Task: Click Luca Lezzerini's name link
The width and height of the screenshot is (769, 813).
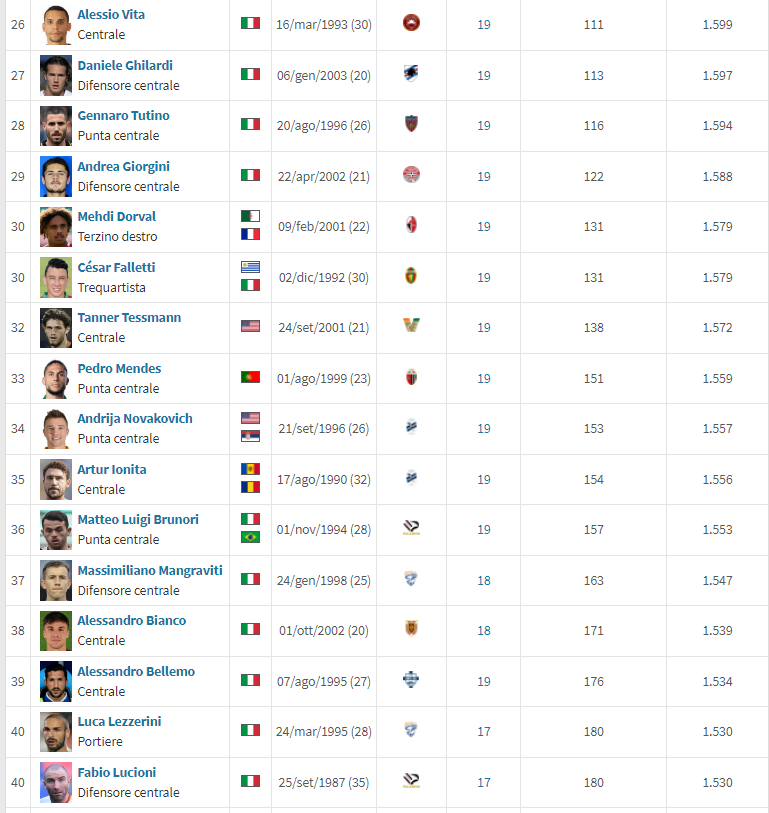Action: (x=119, y=721)
